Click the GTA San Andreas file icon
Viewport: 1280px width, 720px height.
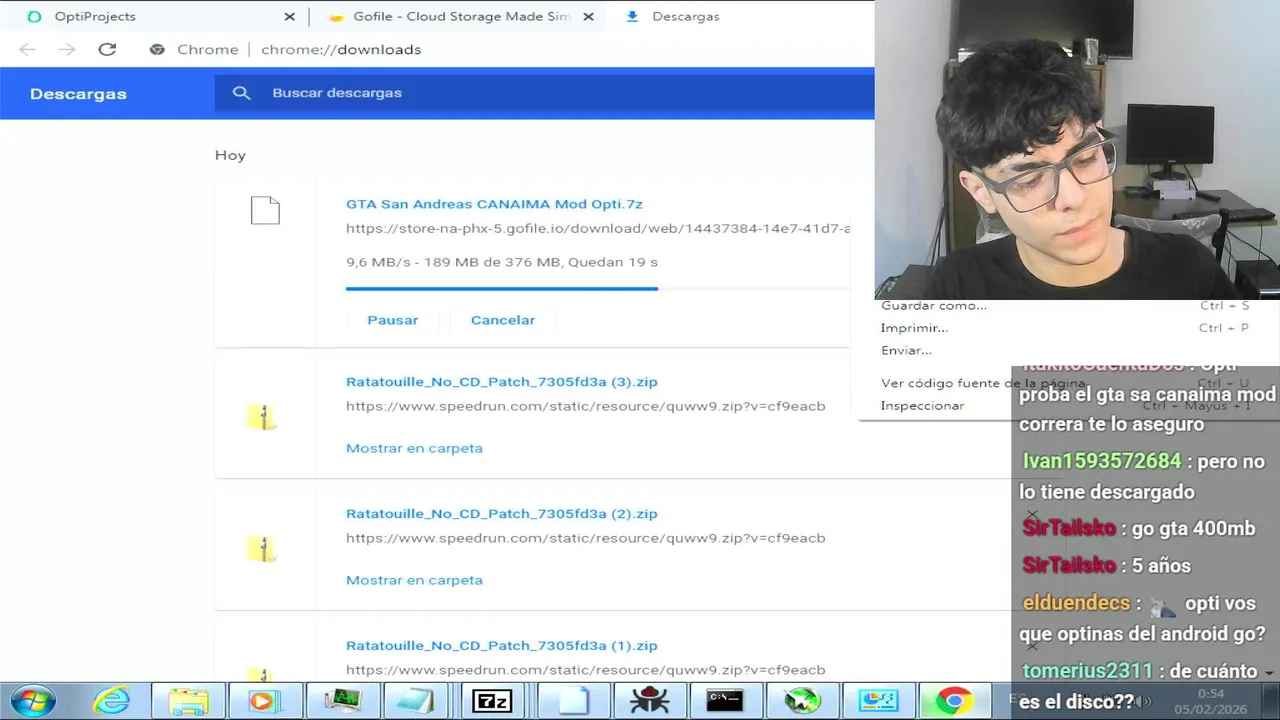[x=265, y=210]
